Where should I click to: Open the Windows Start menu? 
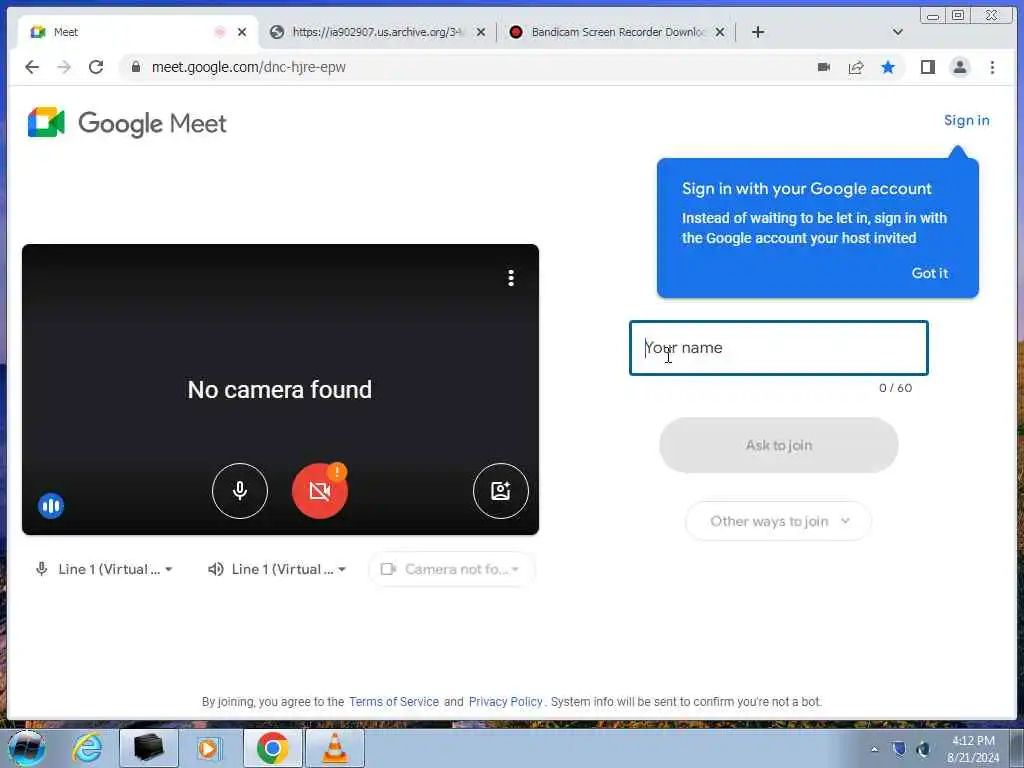(x=25, y=748)
